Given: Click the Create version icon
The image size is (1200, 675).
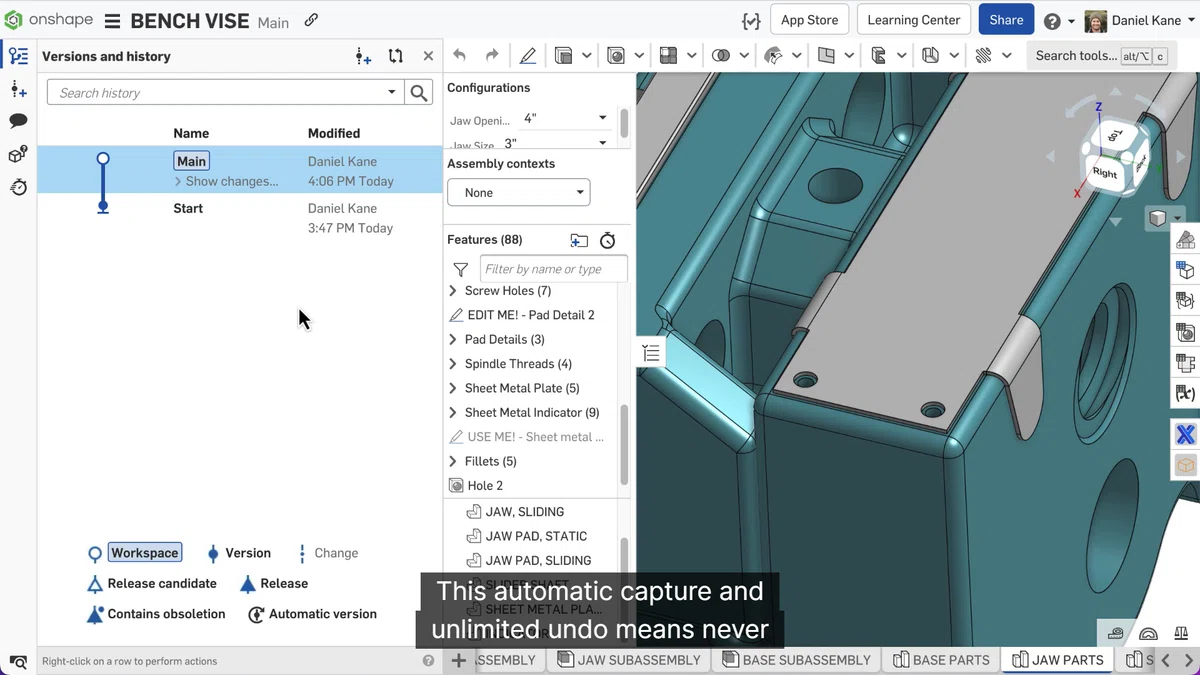Looking at the screenshot, I should pos(363,57).
